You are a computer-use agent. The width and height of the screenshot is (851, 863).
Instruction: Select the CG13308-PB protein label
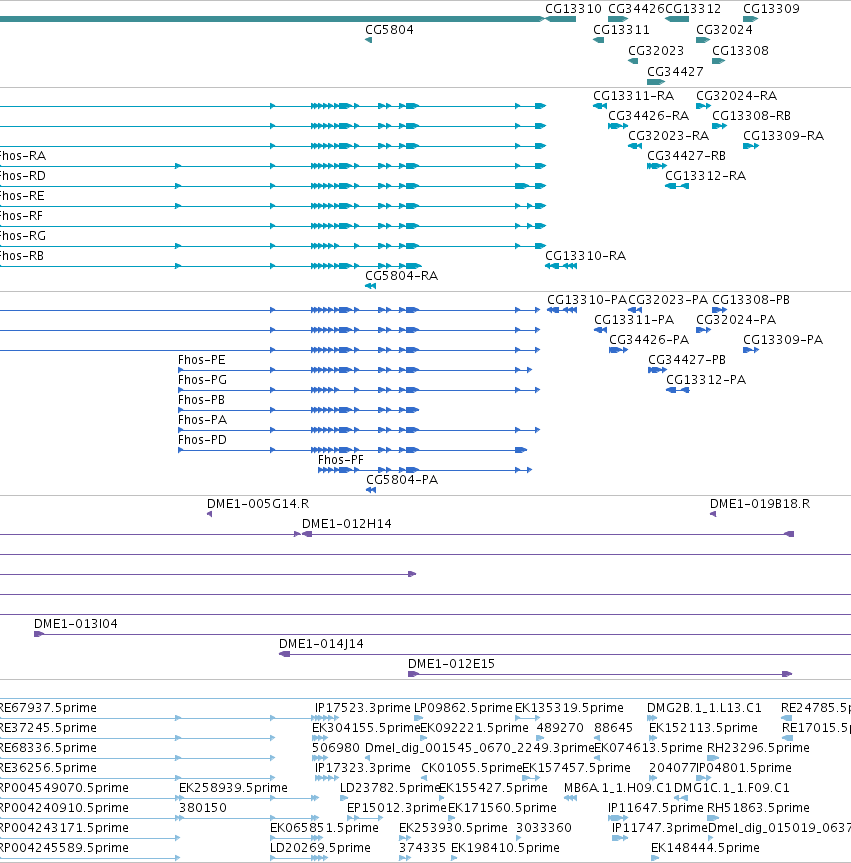click(x=751, y=300)
